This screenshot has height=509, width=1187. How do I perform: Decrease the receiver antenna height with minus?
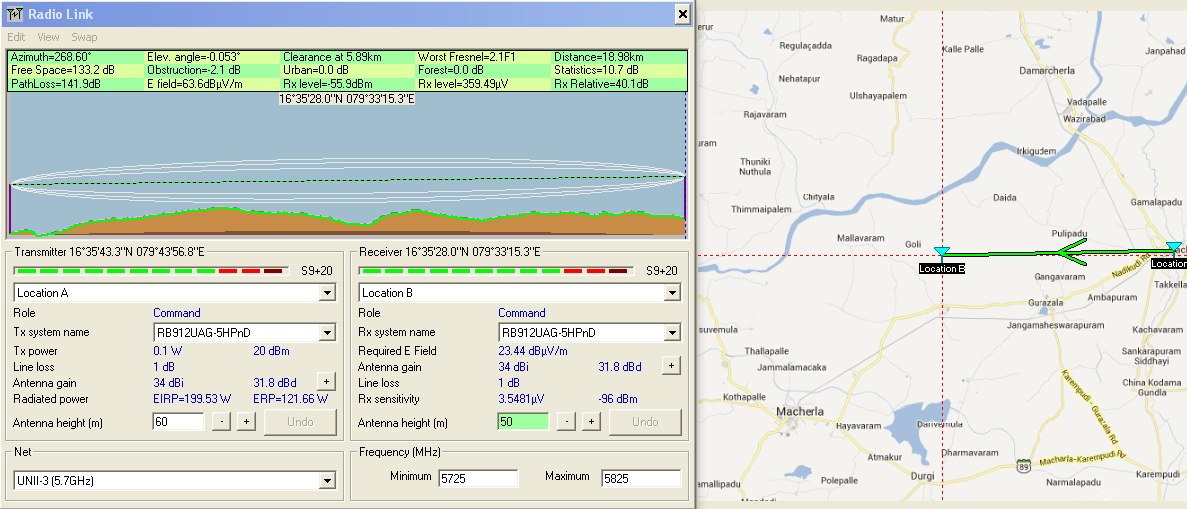coord(565,422)
